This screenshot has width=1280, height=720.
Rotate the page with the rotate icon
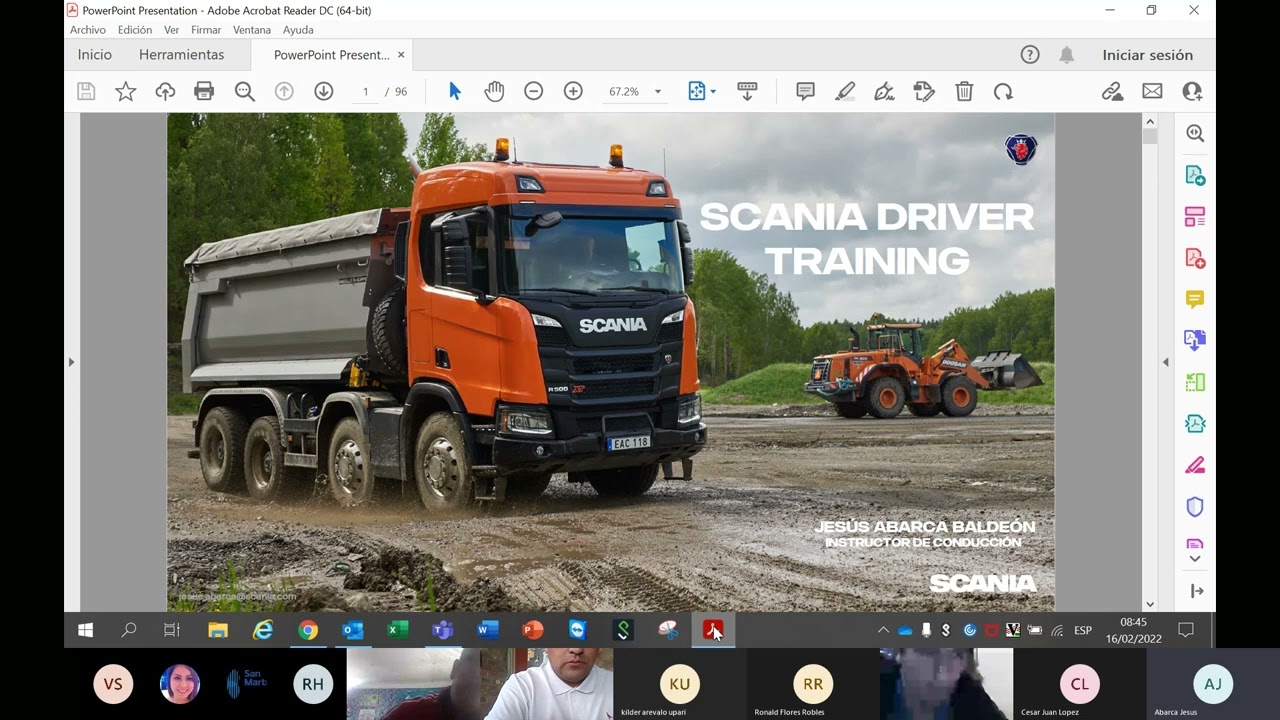[1003, 91]
